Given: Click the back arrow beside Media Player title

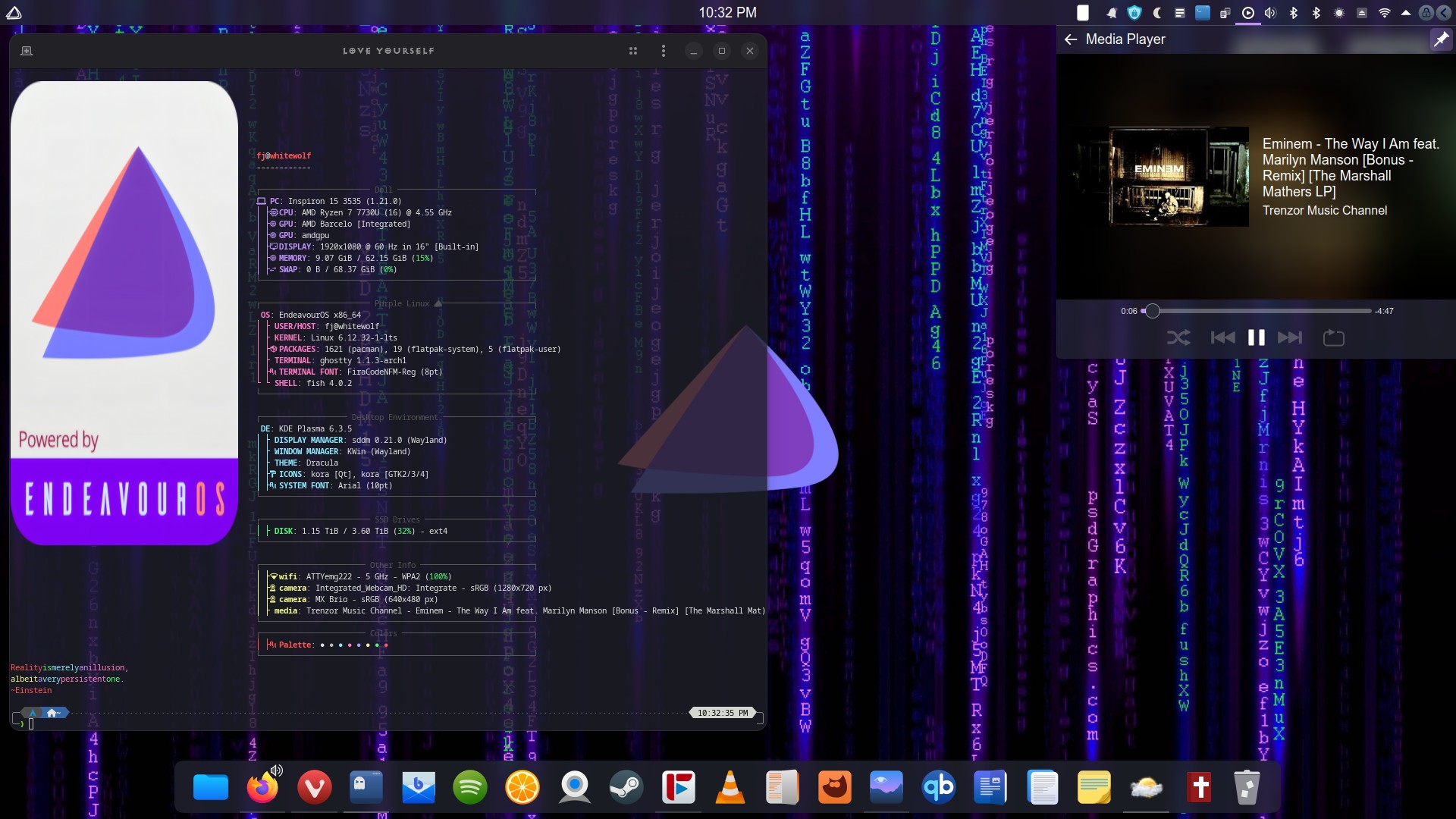Looking at the screenshot, I should point(1071,39).
